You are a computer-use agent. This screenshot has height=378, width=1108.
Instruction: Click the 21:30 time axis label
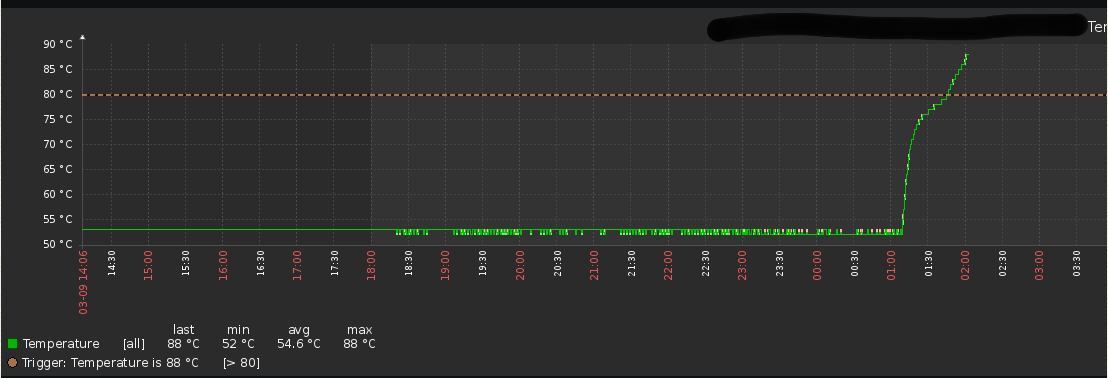631,263
